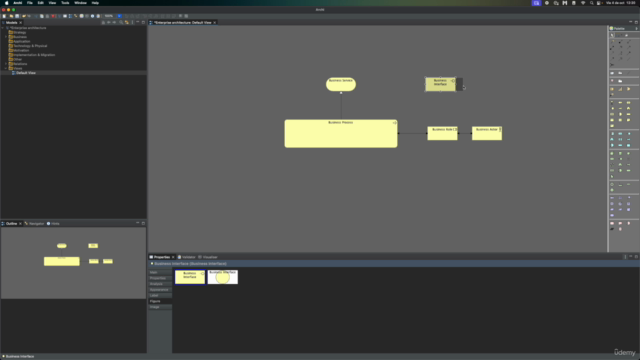
Task: Select the Application folder
Action: click(21, 41)
